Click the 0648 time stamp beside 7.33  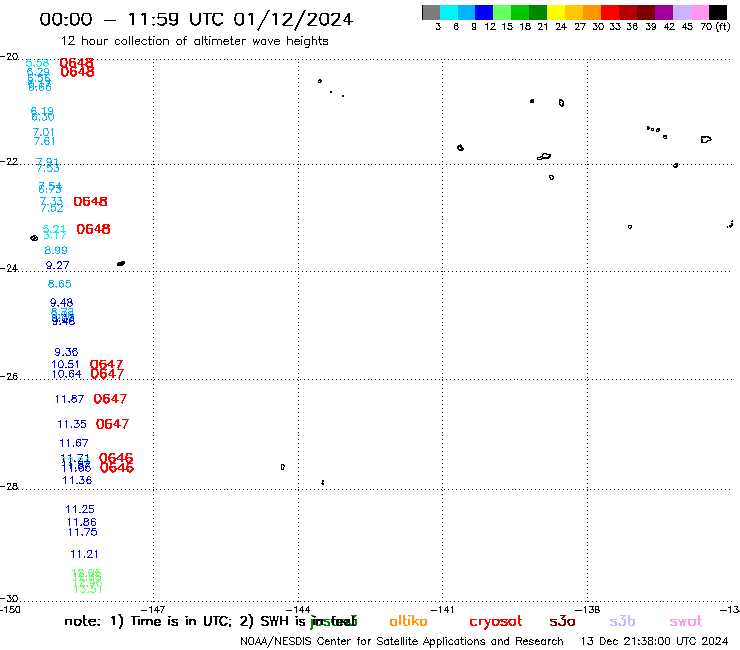click(90, 202)
